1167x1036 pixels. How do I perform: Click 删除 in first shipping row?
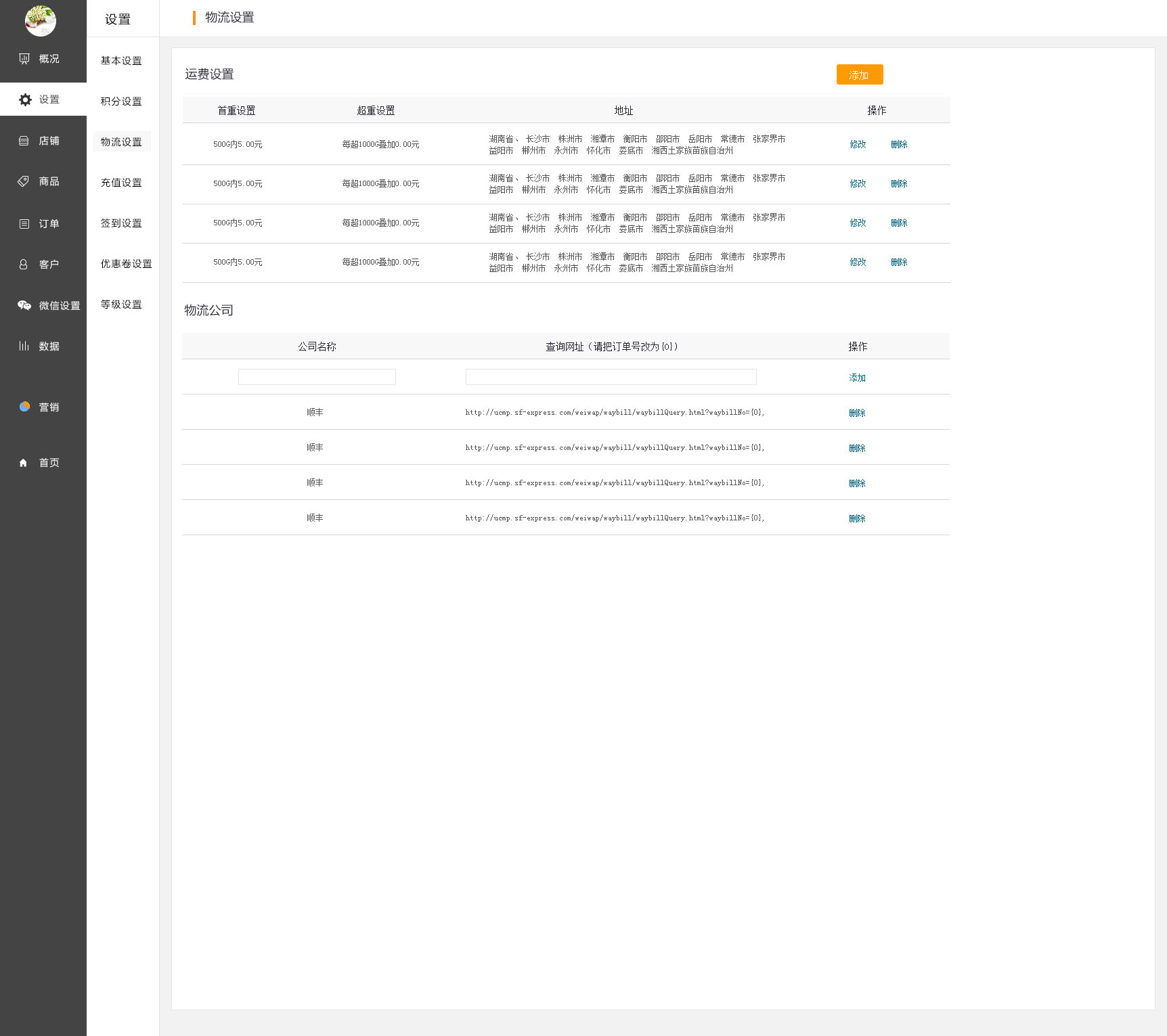tap(899, 144)
